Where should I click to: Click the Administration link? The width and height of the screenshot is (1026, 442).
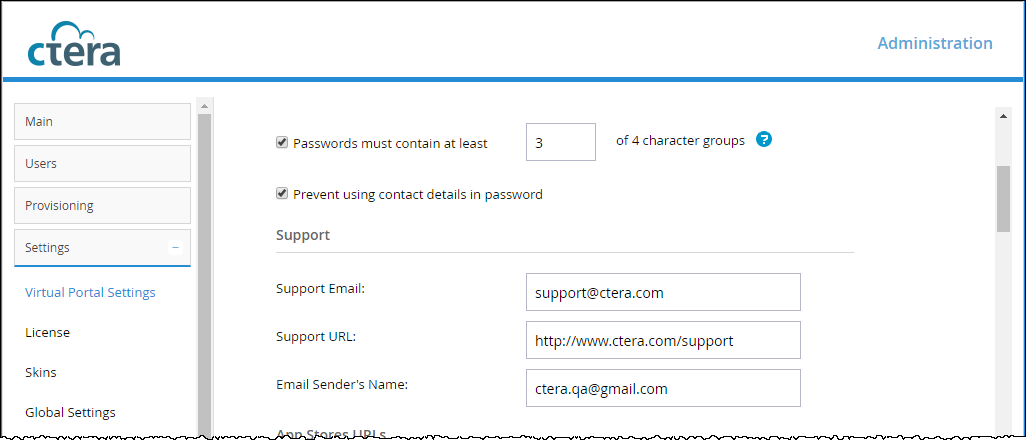pyautogui.click(x=934, y=43)
